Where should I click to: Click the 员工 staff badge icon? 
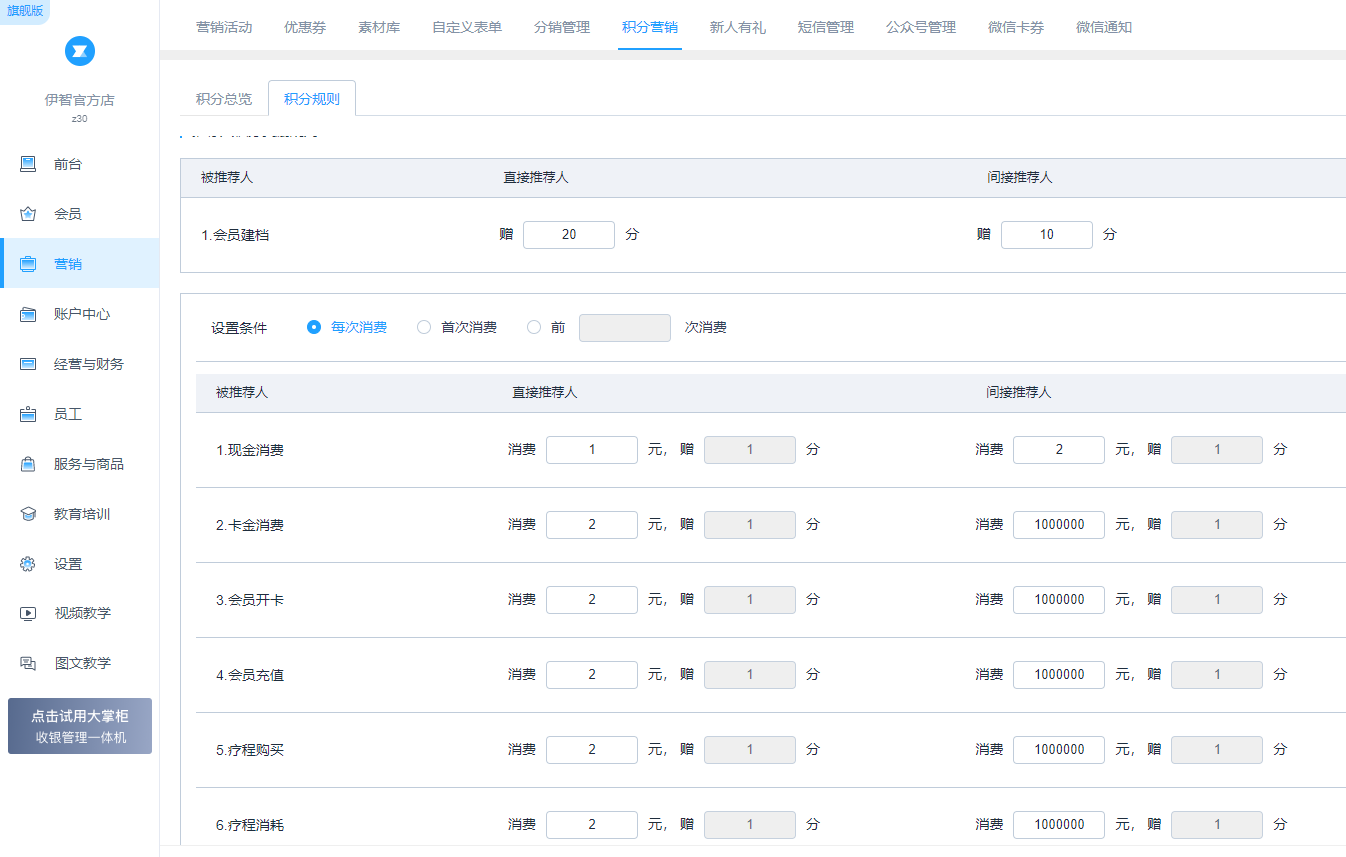coord(28,414)
